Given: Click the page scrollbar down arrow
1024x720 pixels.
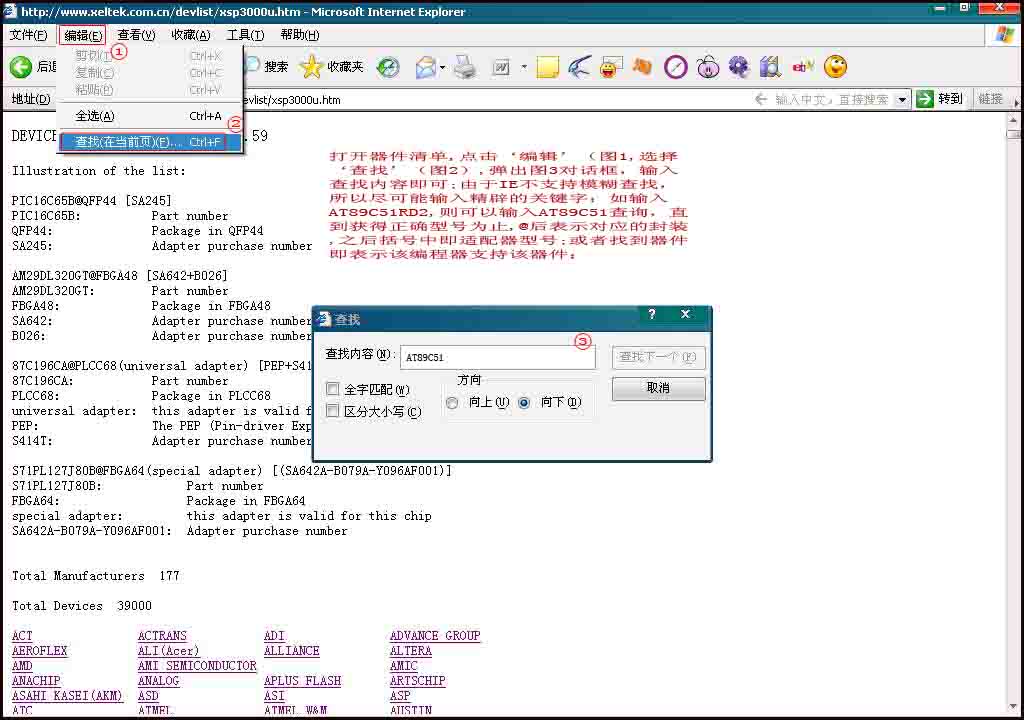Looking at the screenshot, I should 1013,708.
